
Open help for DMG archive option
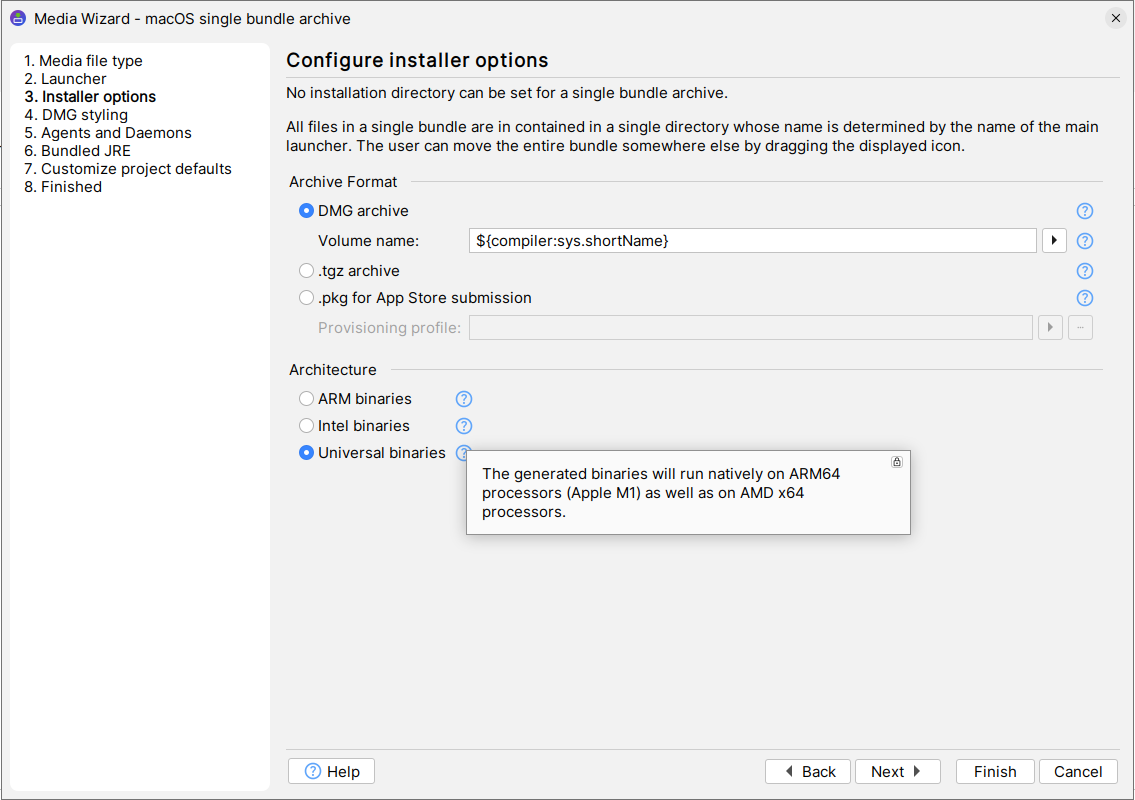tap(1084, 211)
